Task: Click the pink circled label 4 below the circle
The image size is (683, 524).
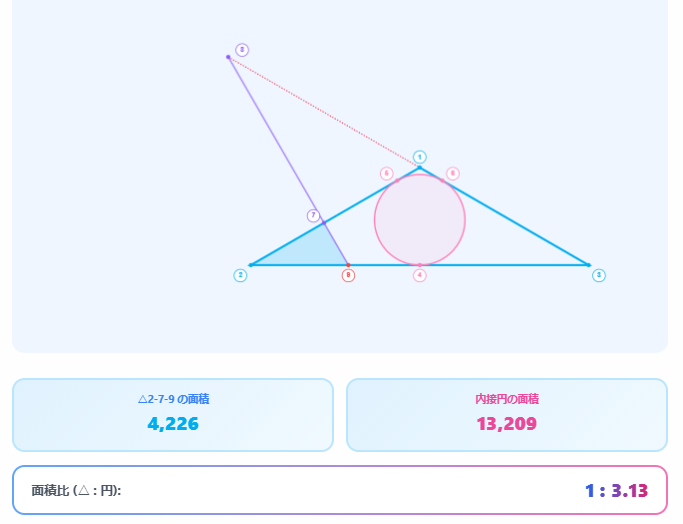Action: pyautogui.click(x=420, y=275)
